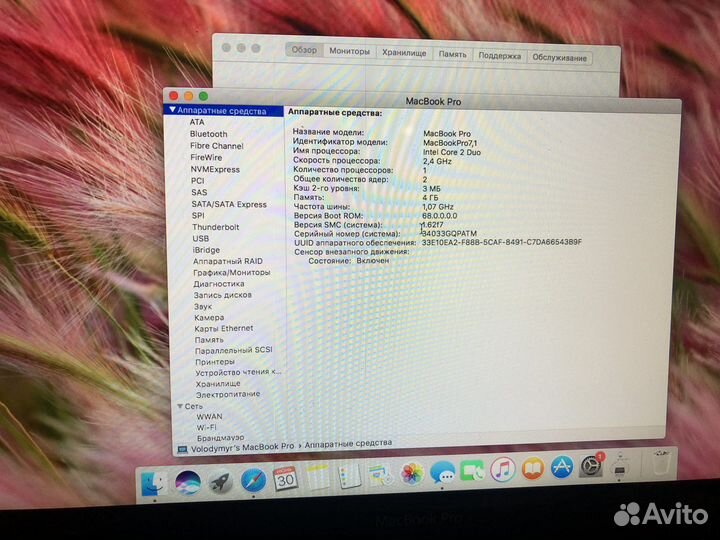
Task: Select USB item in sidebar
Action: point(201,239)
